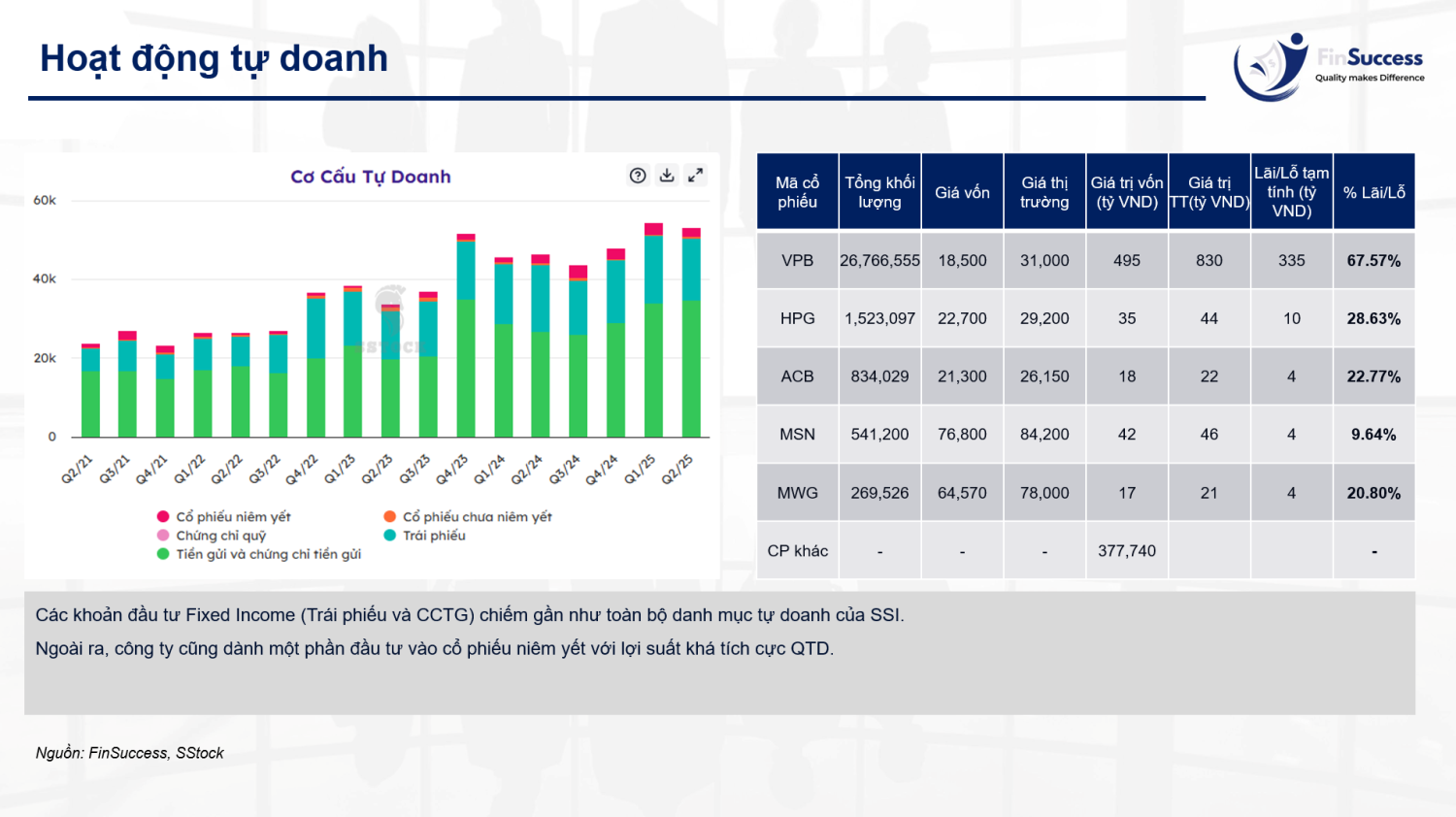Click the teal Trái phiếu legend dot

click(390, 536)
